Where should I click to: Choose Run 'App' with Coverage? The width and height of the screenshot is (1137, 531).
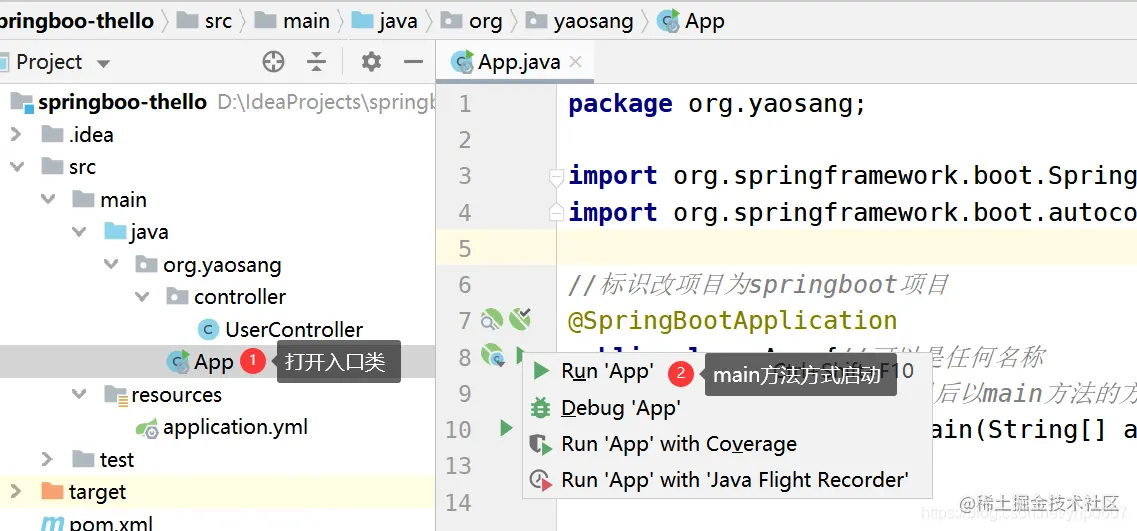point(679,444)
